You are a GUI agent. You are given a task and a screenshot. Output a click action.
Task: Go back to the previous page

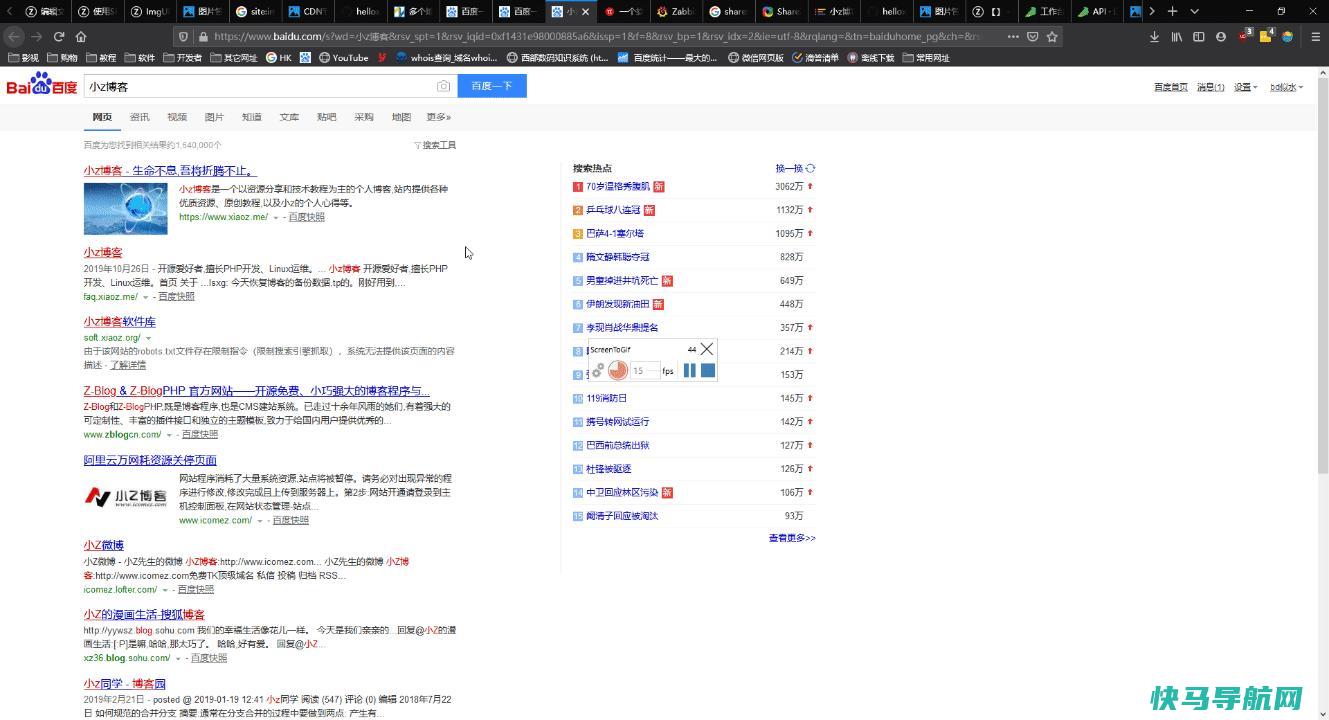[x=14, y=36]
